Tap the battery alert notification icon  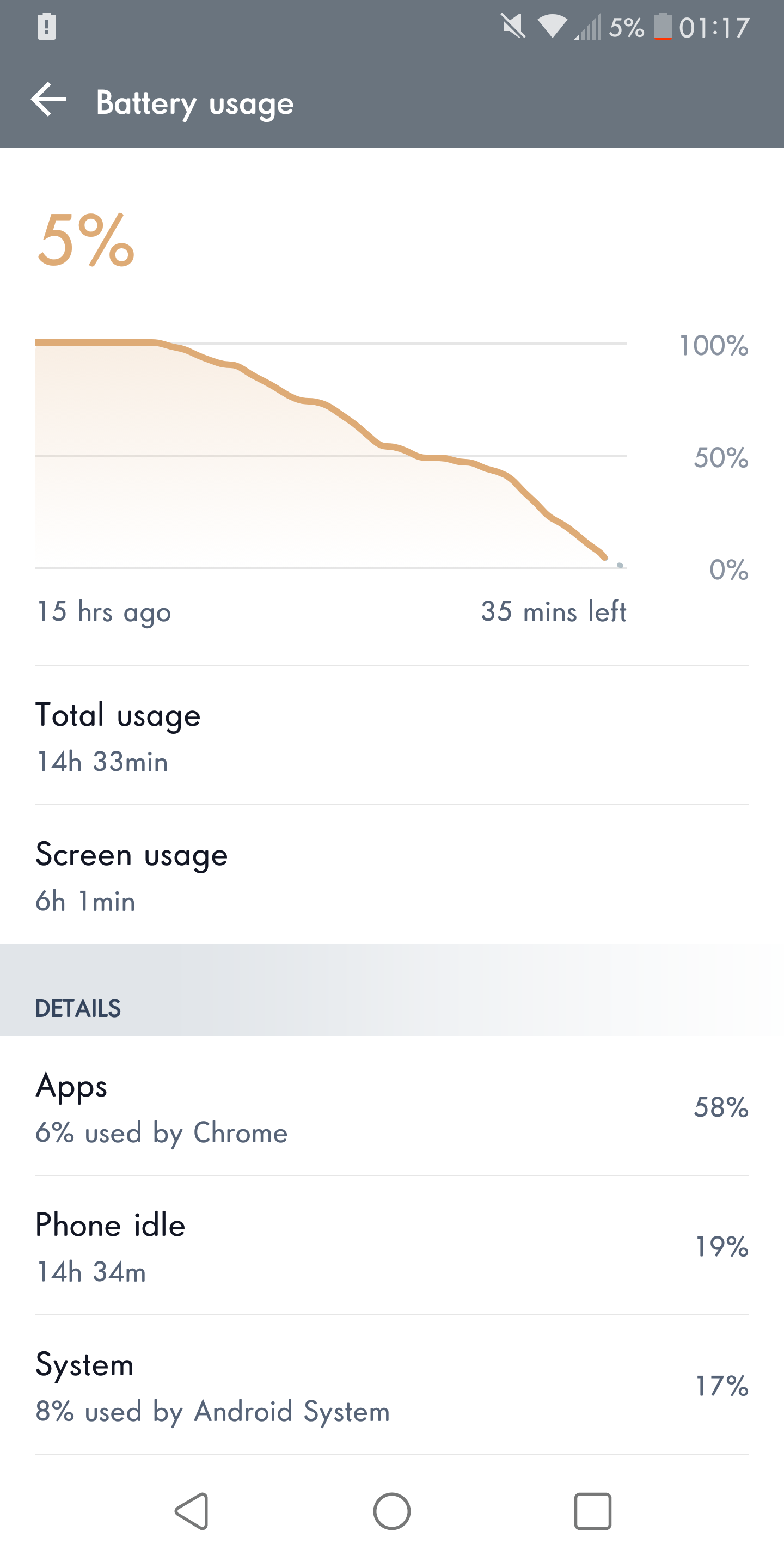pos(47,27)
